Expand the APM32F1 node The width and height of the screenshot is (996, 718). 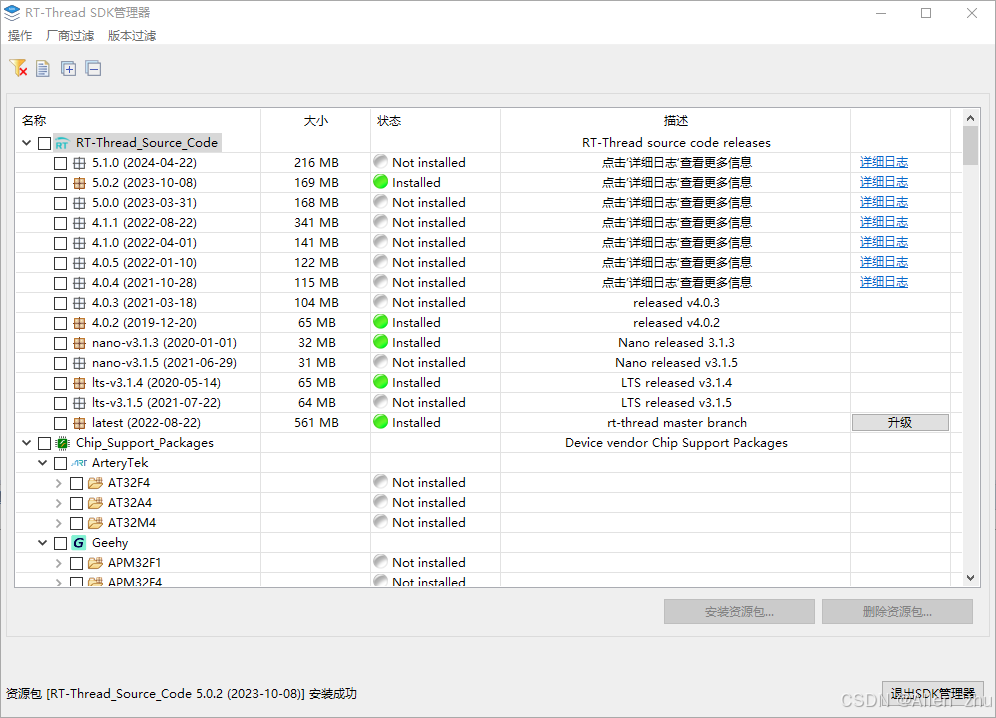pyautogui.click(x=58, y=563)
